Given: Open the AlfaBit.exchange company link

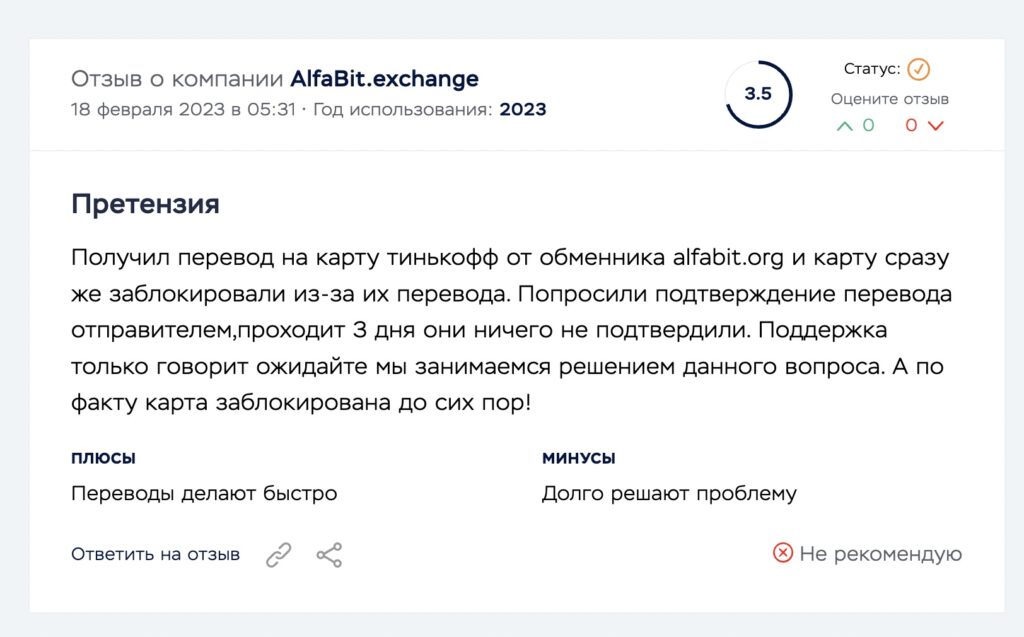Looking at the screenshot, I should pos(384,78).
